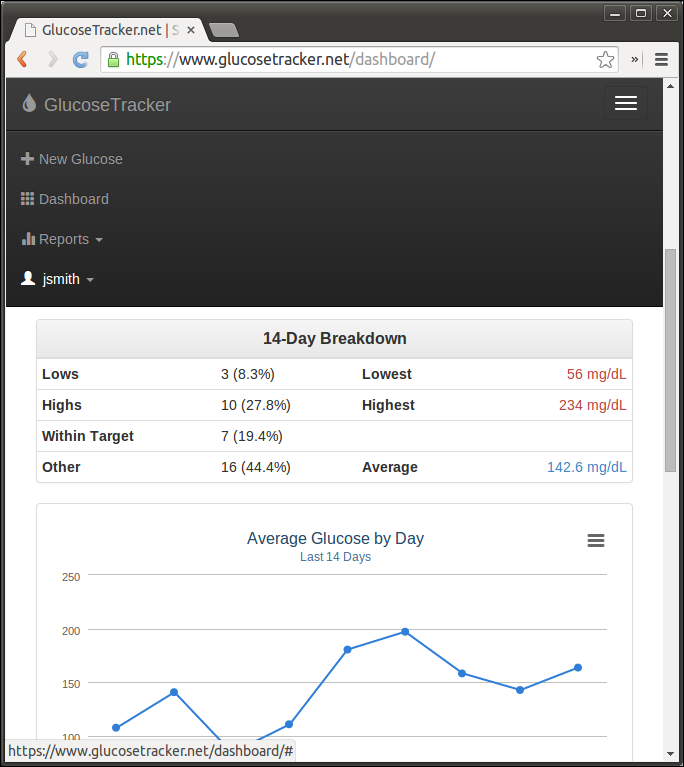Click Within Target count 7 (19.4%)
Screen dimensions: 684x767
[x=251, y=436]
